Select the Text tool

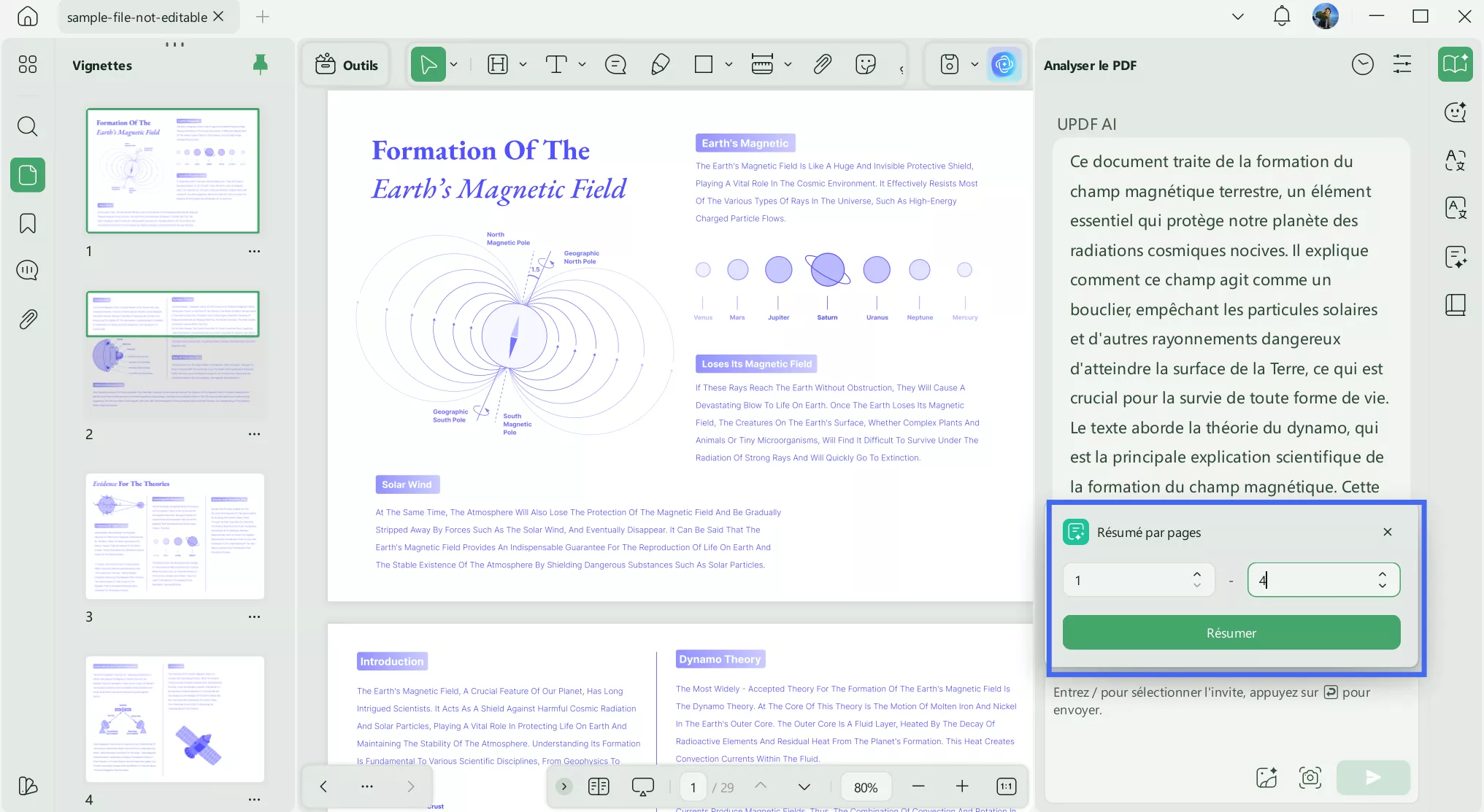556,64
